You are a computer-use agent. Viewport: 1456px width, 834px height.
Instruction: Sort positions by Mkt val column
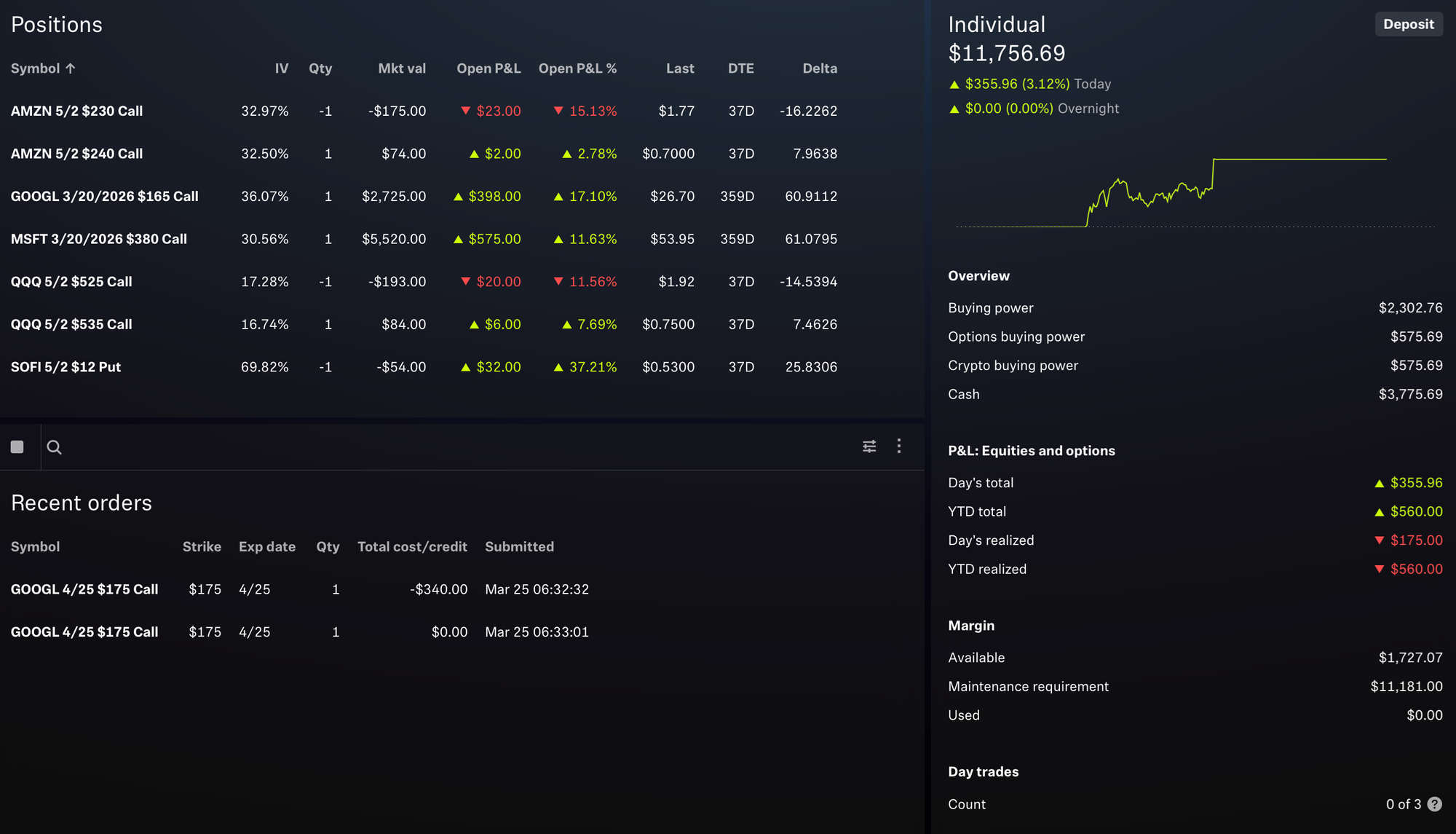pos(402,68)
